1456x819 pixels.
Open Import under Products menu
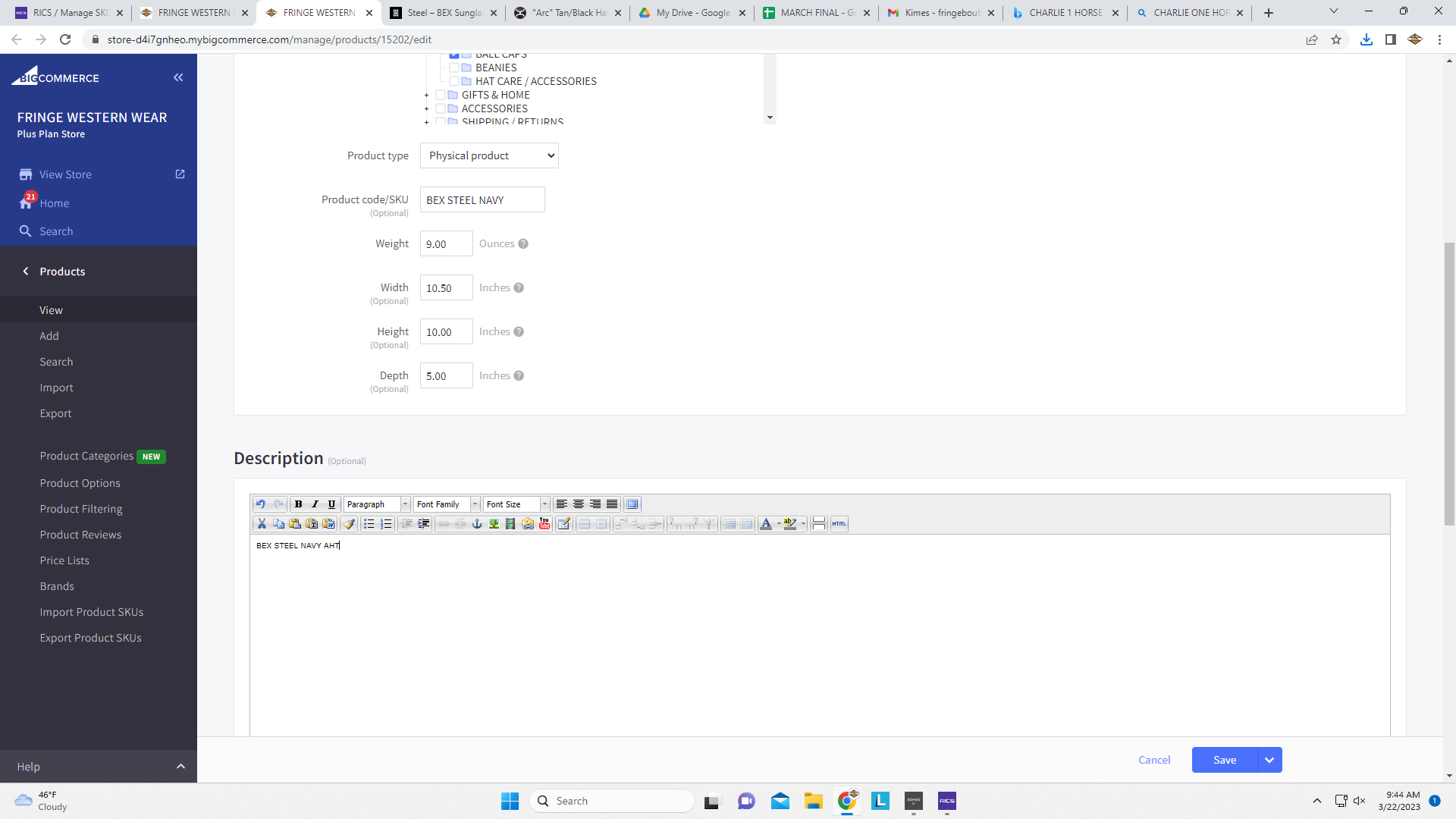point(56,388)
